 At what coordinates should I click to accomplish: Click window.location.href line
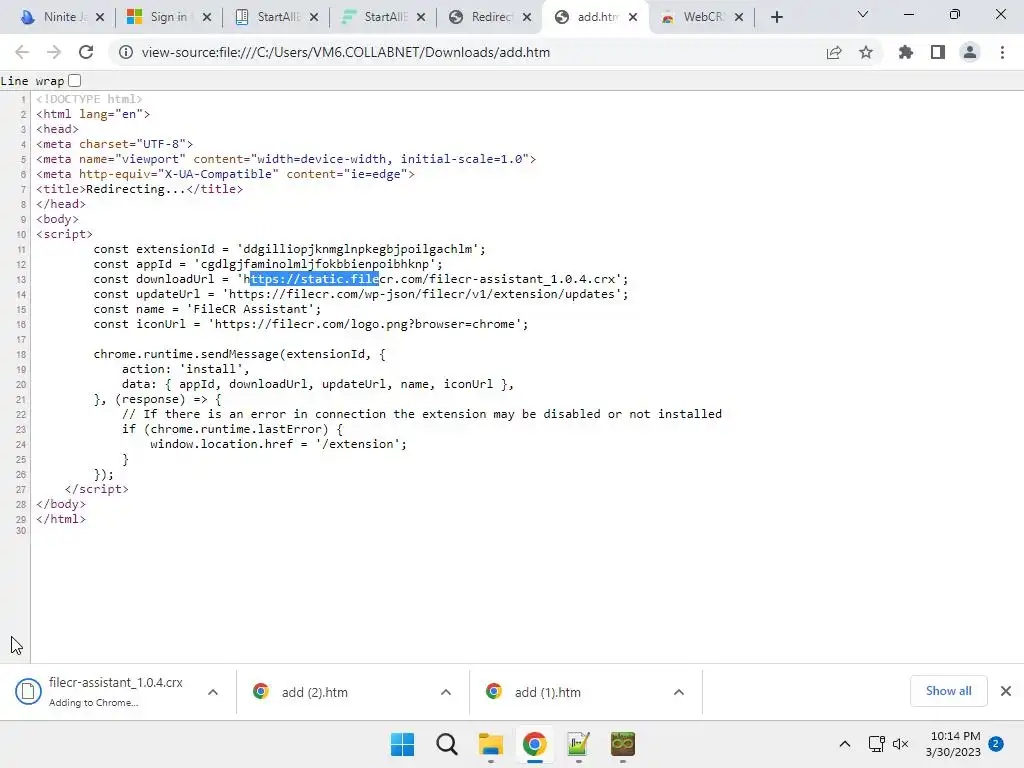point(278,444)
